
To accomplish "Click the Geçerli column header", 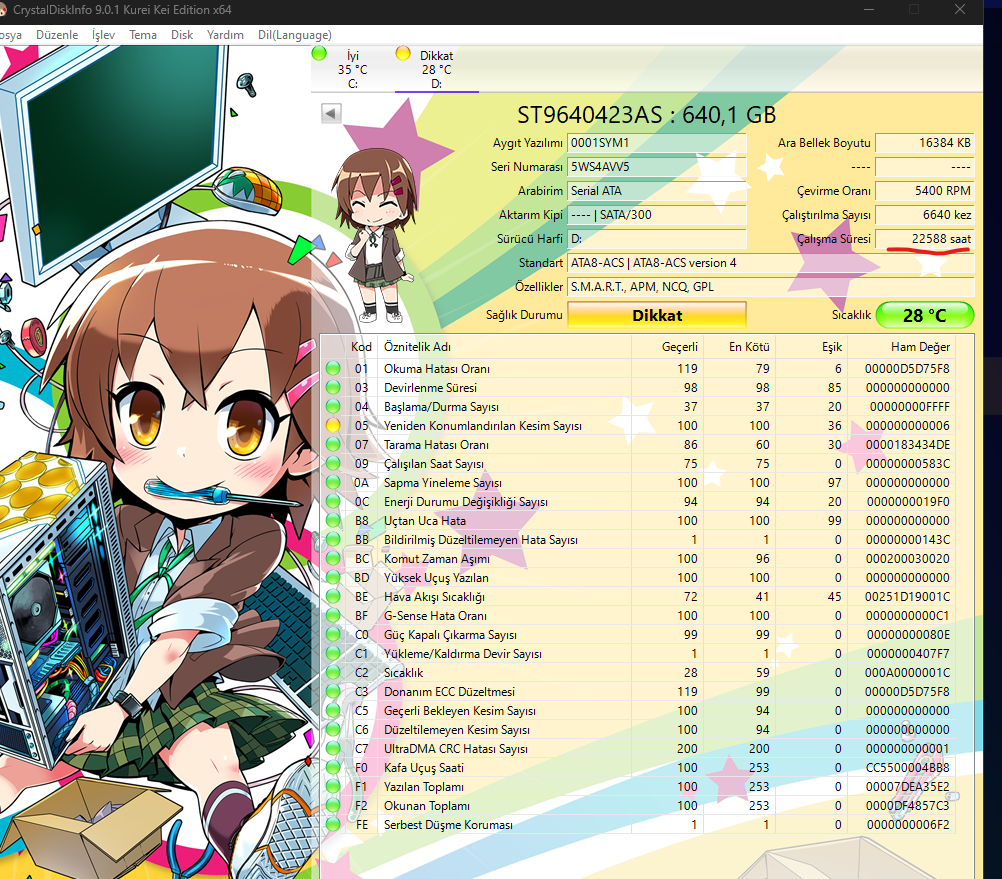I will [x=667, y=347].
